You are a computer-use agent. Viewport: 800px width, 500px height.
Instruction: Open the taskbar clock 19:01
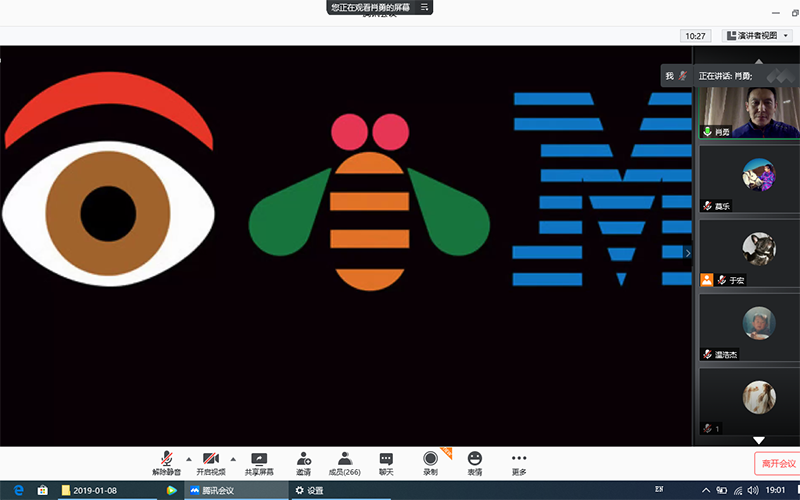pyautogui.click(x=775, y=490)
